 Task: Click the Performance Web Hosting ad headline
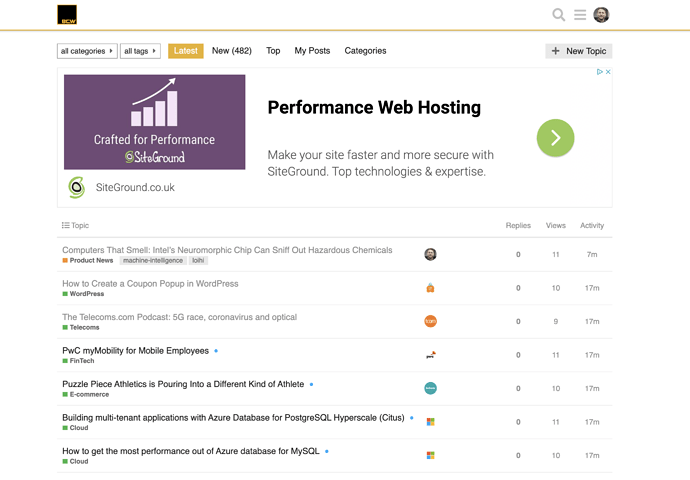[x=374, y=107]
